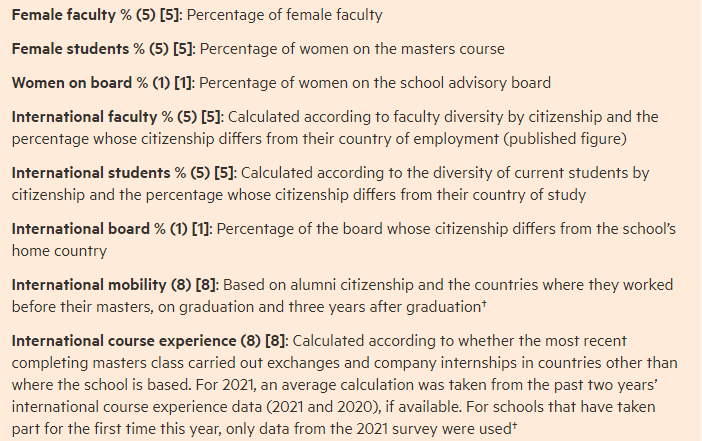The height and width of the screenshot is (441, 702).
Task: Click 'Percentage of women on the school advisory board'
Action: [x=375, y=83]
